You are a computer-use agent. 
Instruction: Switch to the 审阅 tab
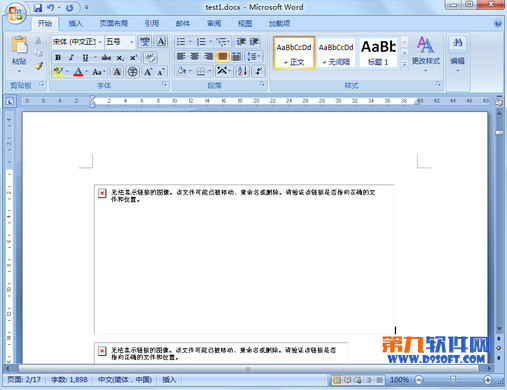(214, 23)
